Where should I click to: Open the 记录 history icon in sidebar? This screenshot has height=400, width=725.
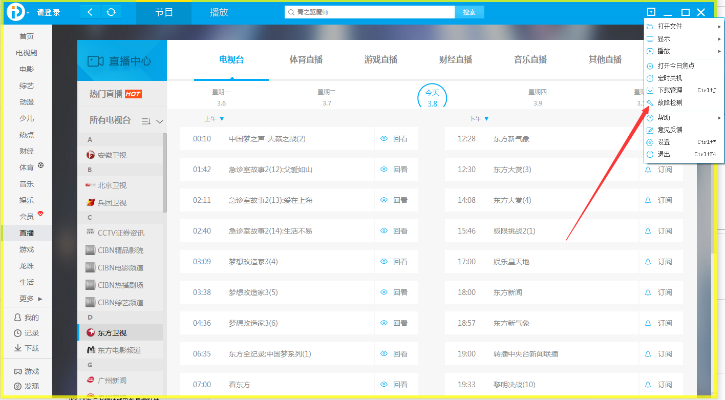19,332
